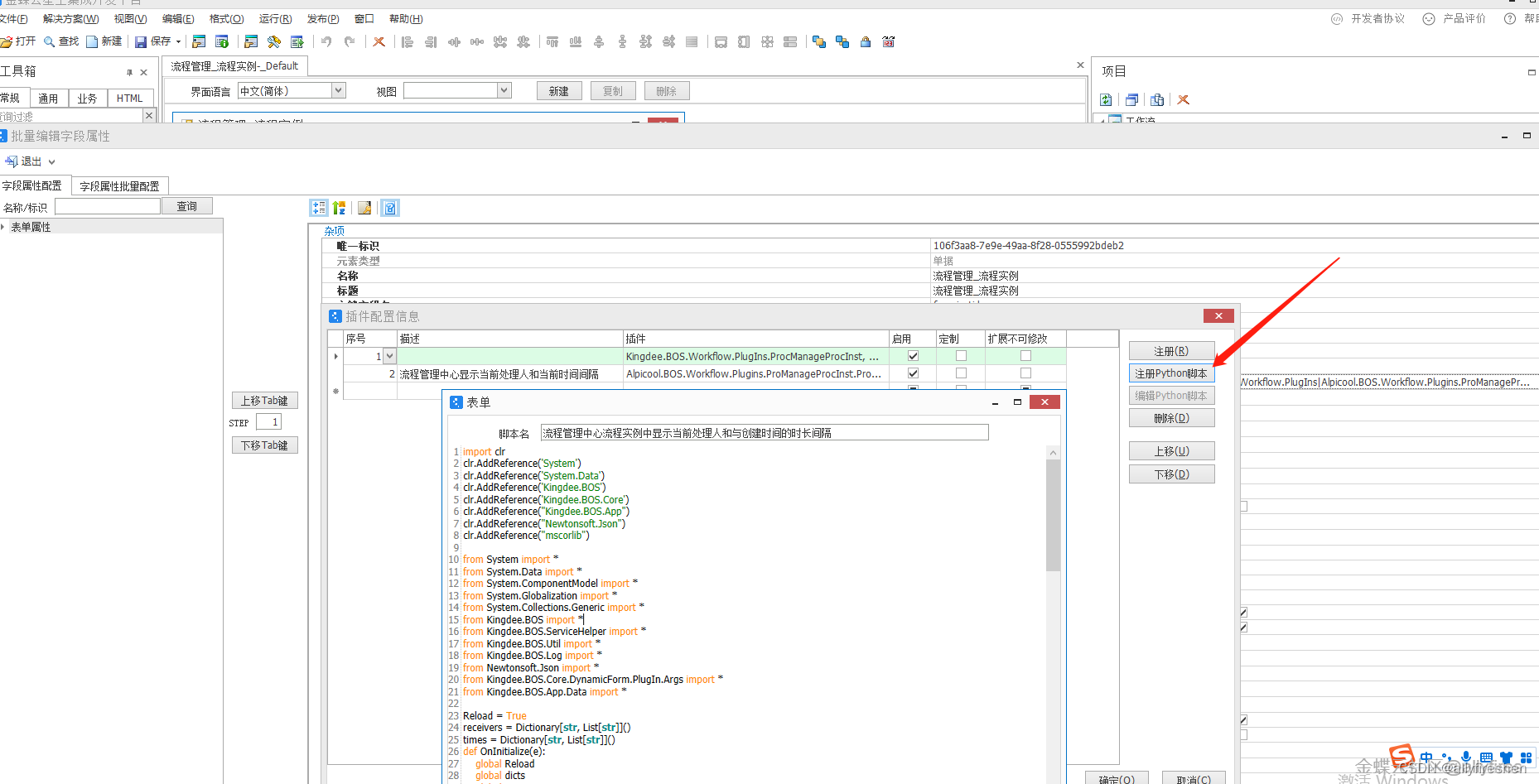
Task: Click the 打开 (Open) toolbar icon
Action: coord(7,41)
